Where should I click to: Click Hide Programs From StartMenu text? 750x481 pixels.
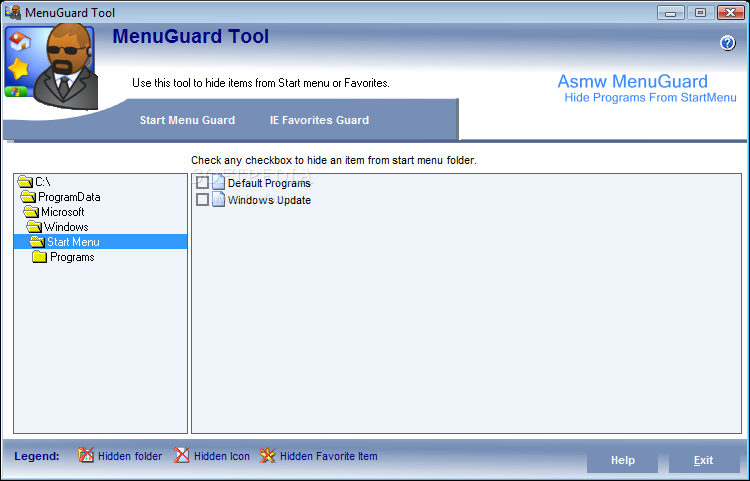pos(650,98)
